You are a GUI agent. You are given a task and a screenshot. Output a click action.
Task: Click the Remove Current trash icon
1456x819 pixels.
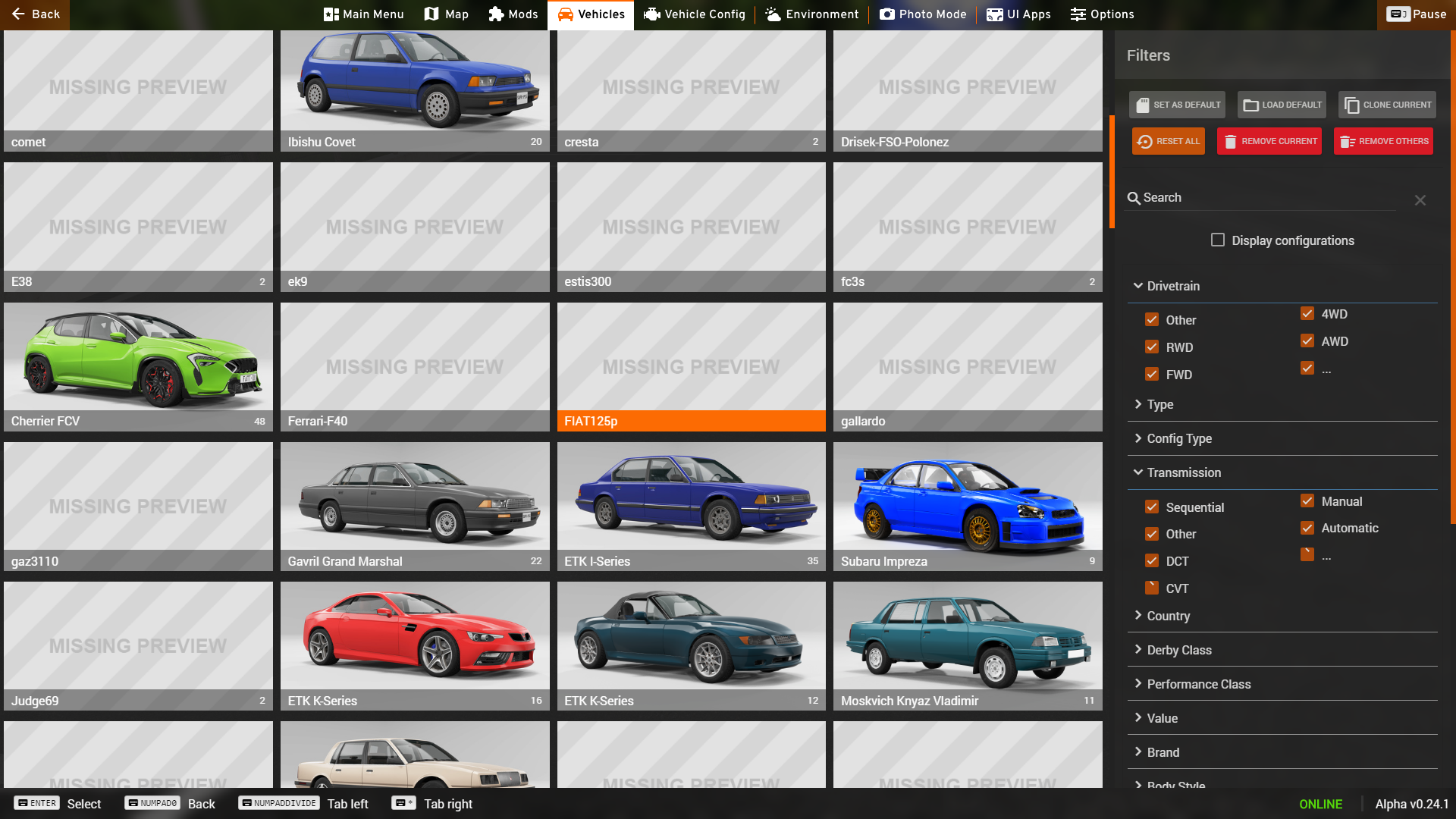pyautogui.click(x=1230, y=141)
